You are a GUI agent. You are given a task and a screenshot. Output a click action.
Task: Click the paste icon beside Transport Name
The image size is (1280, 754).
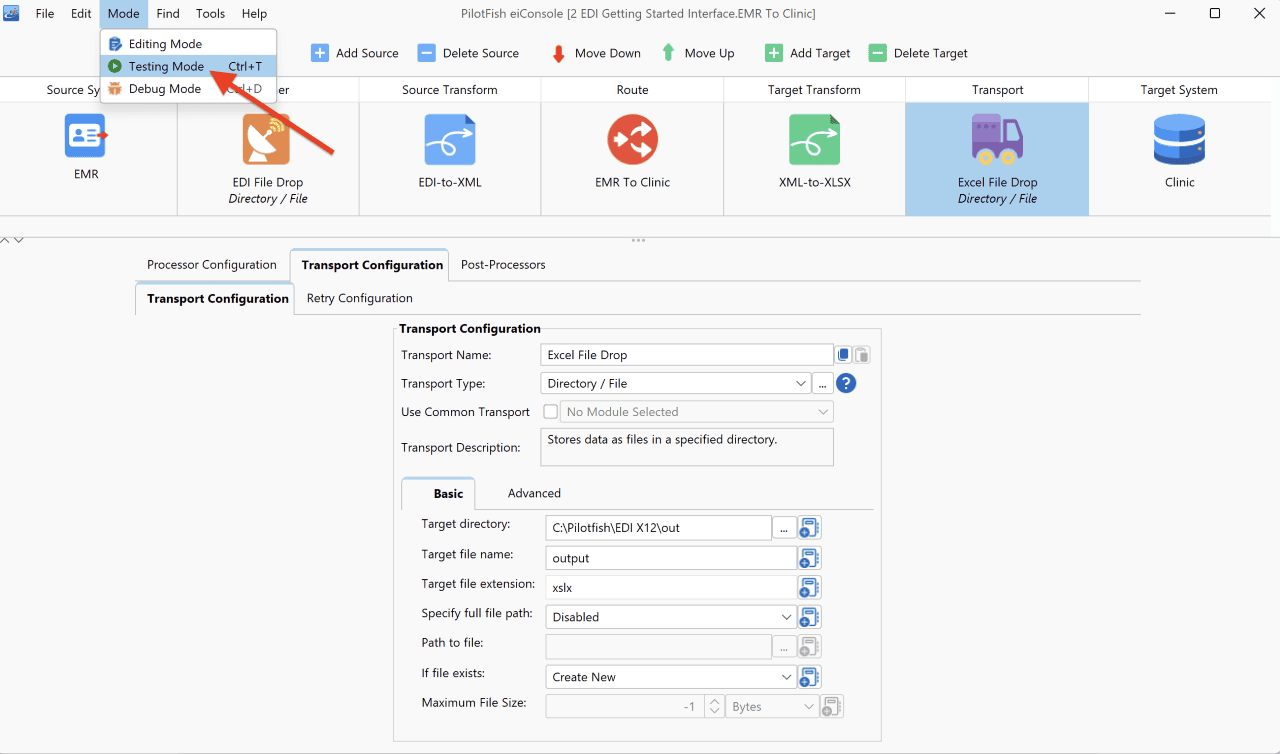coord(862,355)
